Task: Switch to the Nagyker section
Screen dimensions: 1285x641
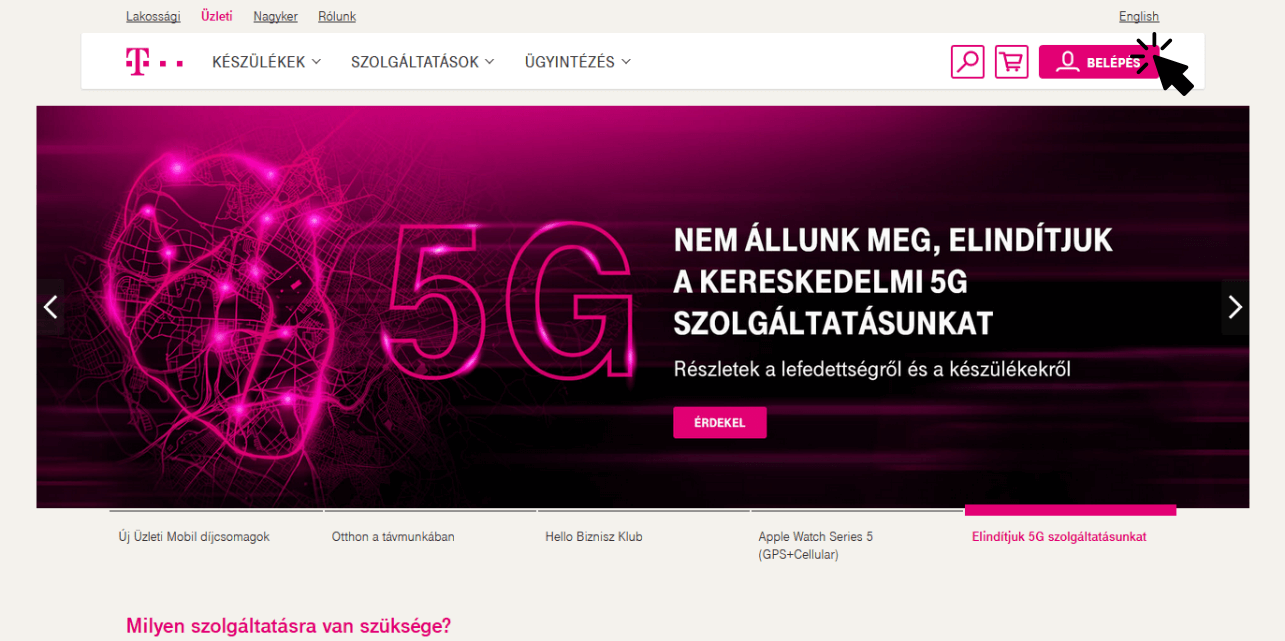Action: click(275, 16)
